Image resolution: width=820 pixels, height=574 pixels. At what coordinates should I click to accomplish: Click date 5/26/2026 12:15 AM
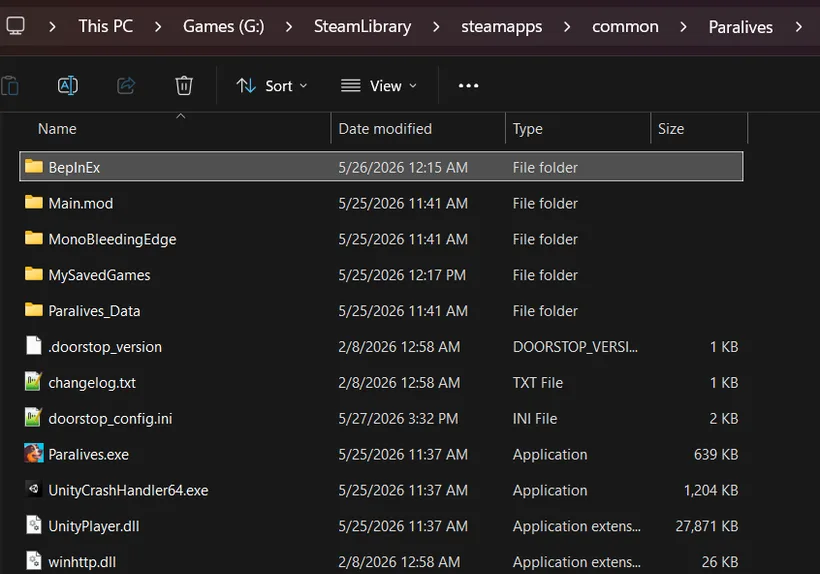(403, 167)
